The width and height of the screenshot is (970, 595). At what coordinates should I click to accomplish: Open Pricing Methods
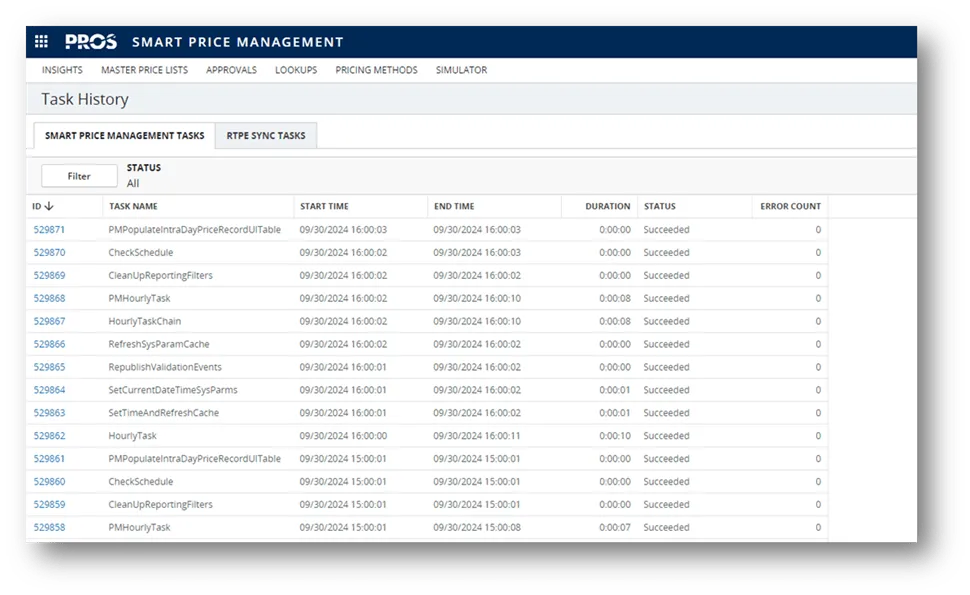(377, 70)
